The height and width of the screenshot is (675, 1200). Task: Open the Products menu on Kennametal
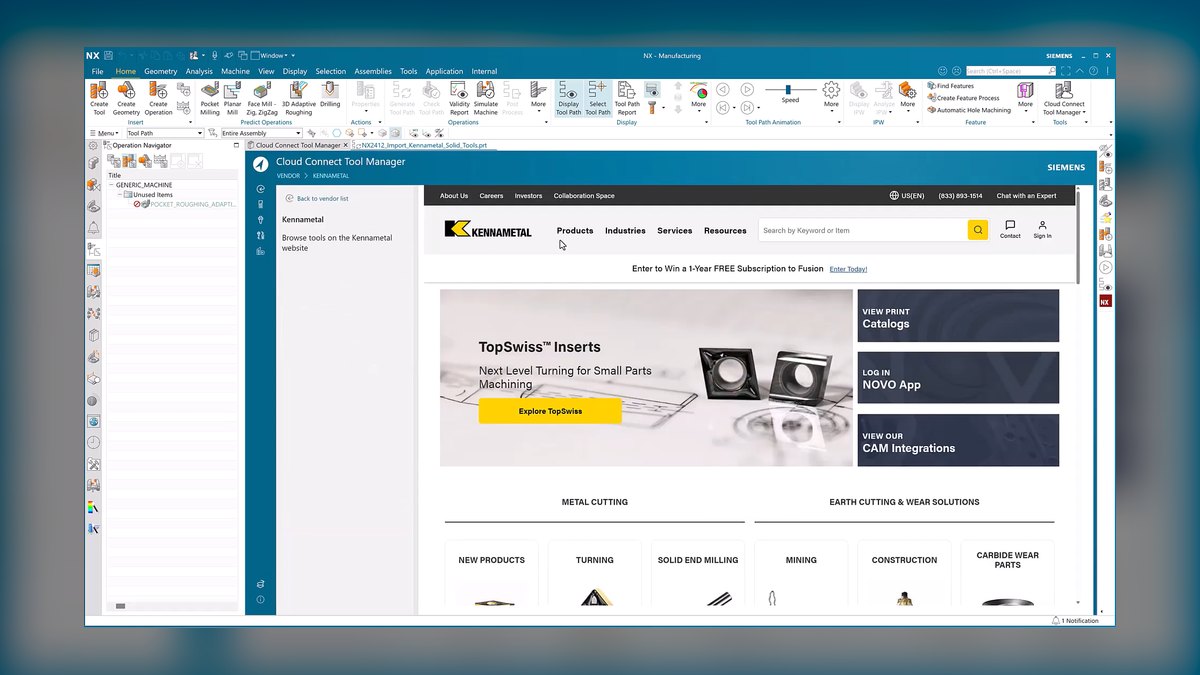575,230
